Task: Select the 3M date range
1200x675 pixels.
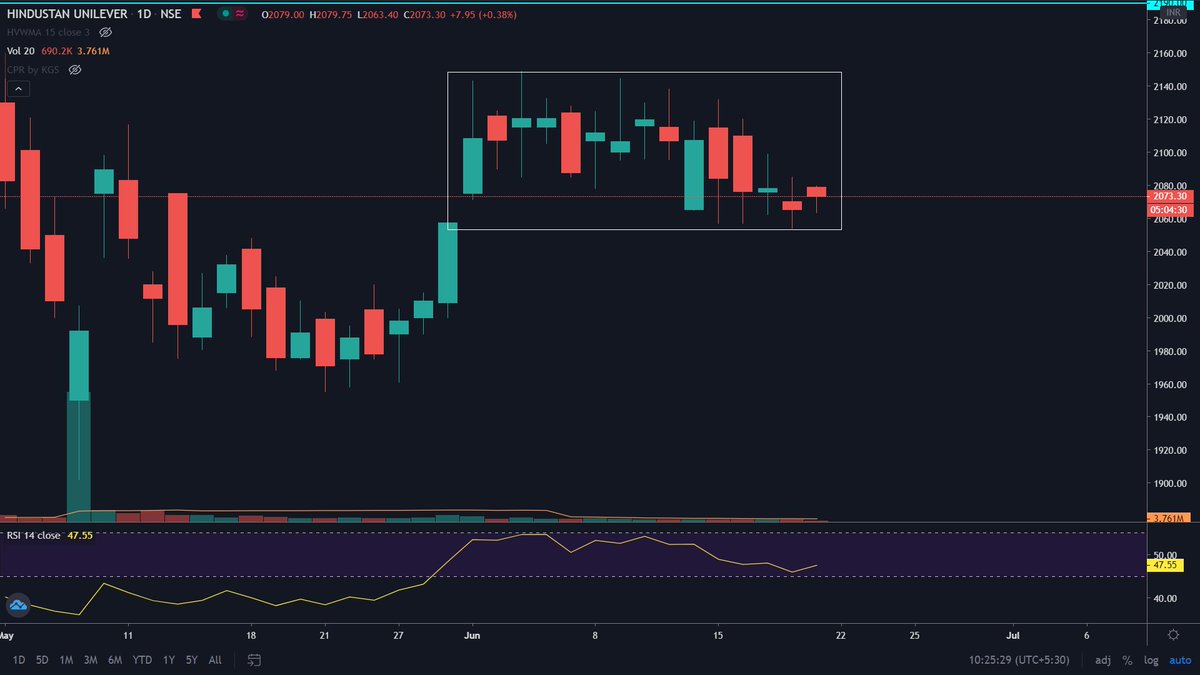Action: [91, 660]
